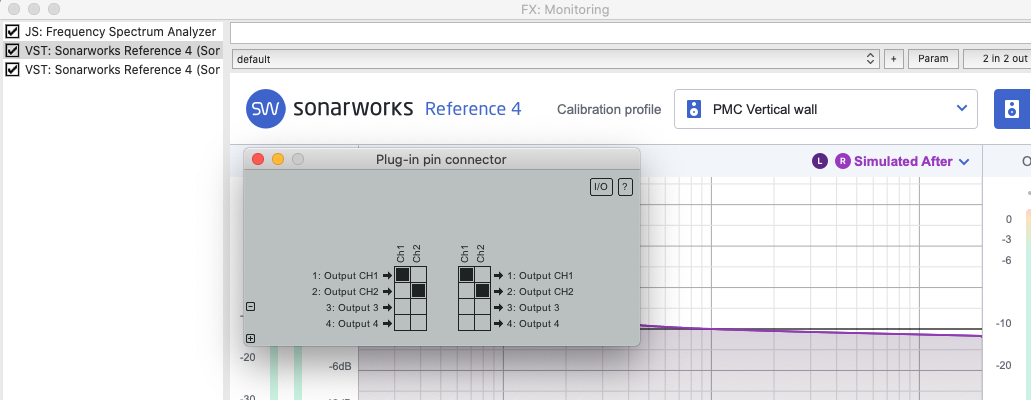This screenshot has height=400, width=1031.
Task: Minimize the Plug-in pin connector window
Action: [x=278, y=159]
